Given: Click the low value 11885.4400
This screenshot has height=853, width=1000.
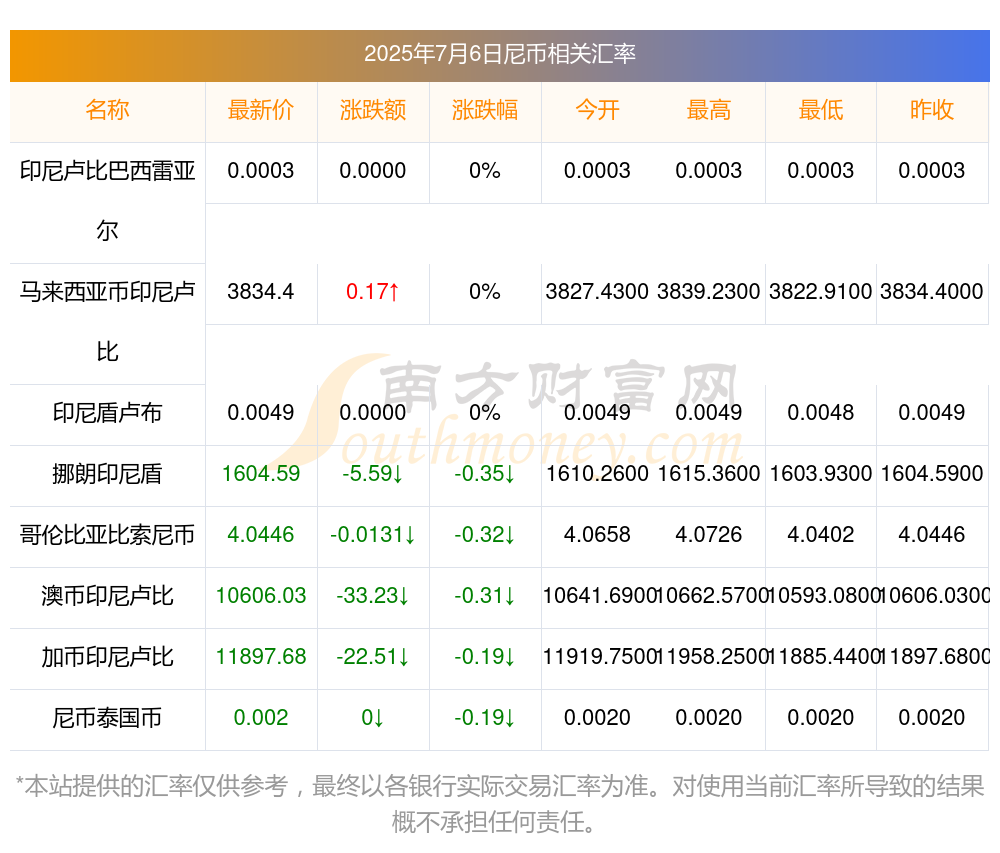Looking at the screenshot, I should pos(823,657).
